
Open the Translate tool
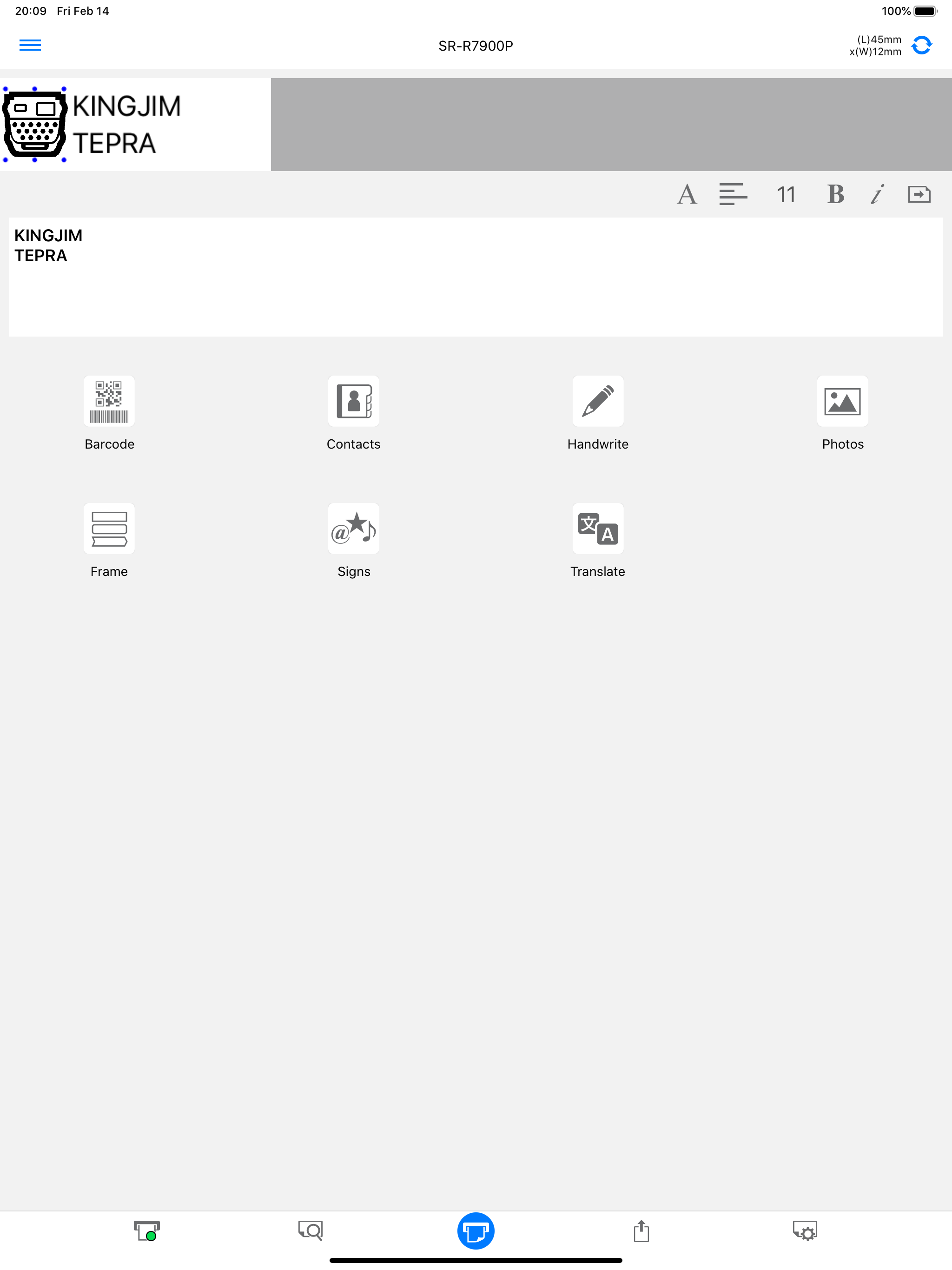pyautogui.click(x=598, y=529)
